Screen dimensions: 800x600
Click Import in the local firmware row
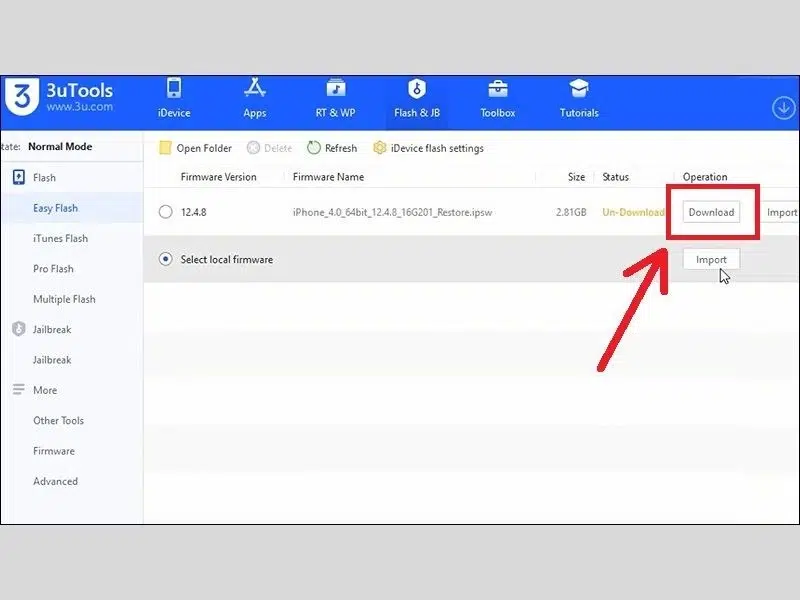[x=711, y=260]
